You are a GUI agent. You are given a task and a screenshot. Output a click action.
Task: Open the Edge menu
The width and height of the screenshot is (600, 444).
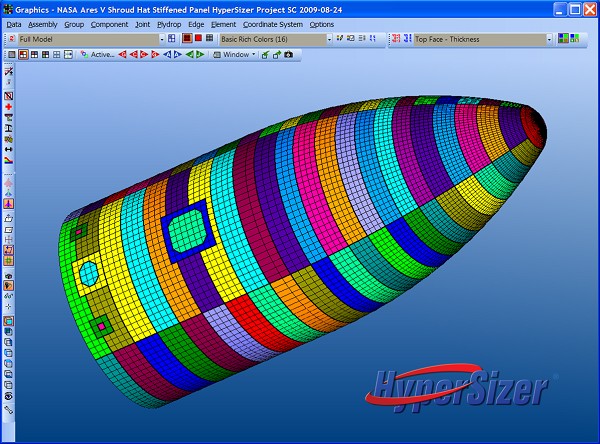coord(196,24)
